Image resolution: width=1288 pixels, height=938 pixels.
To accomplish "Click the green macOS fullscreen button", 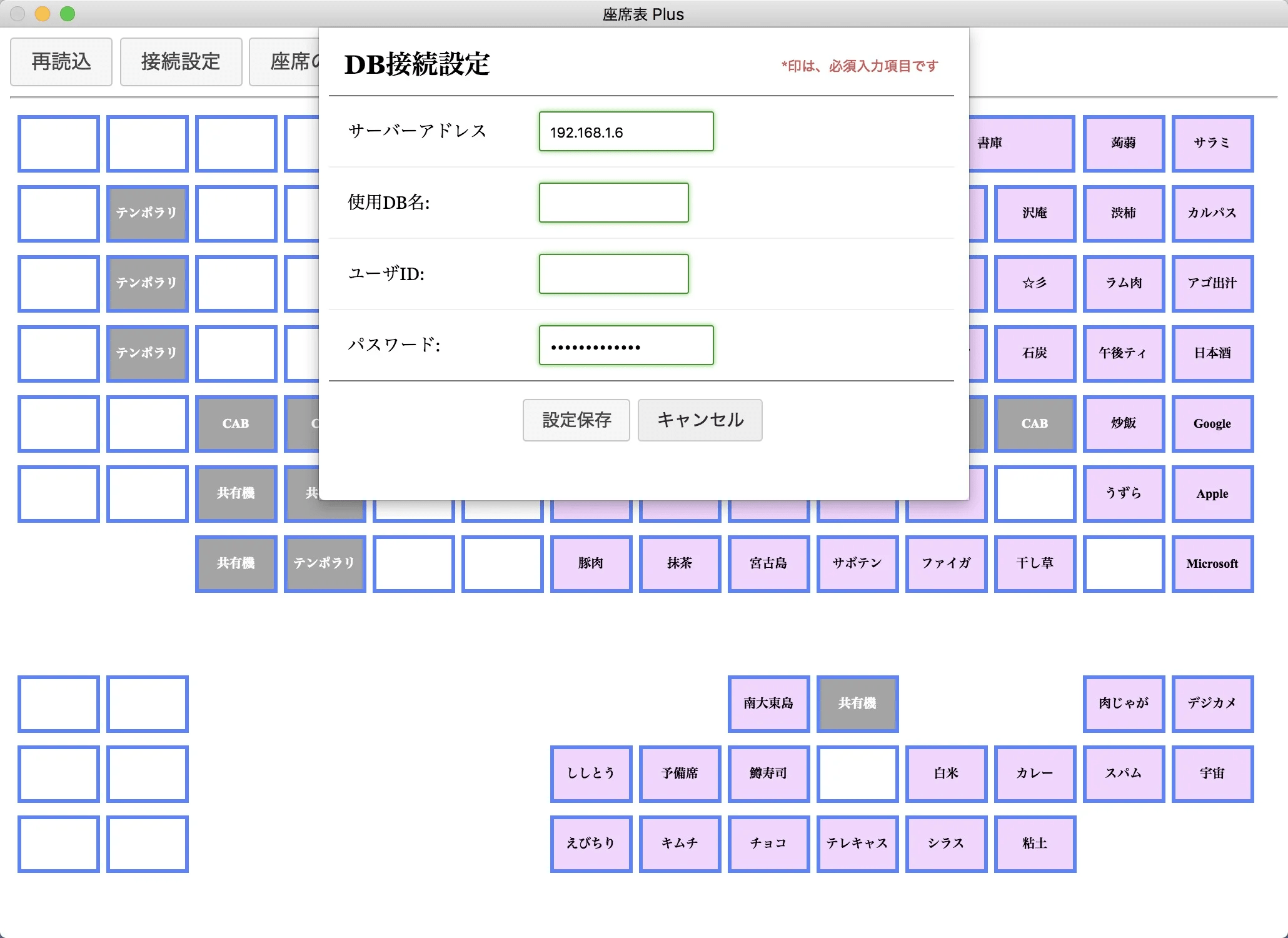I will pos(68,14).
